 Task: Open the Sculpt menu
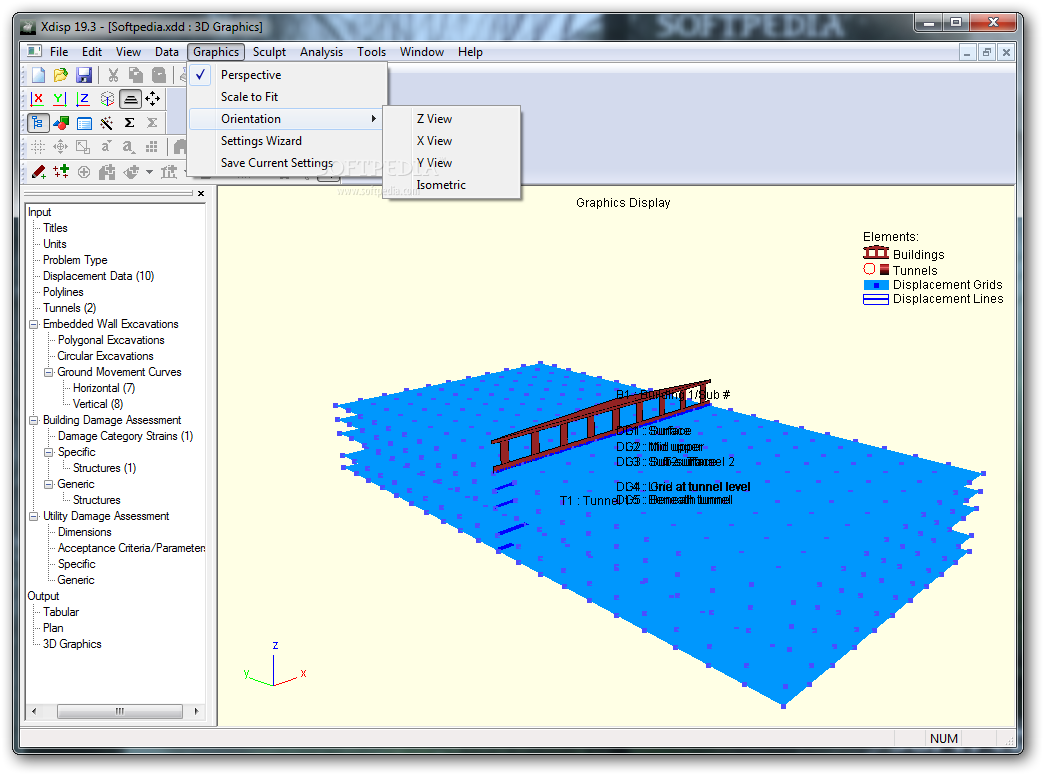coord(269,52)
